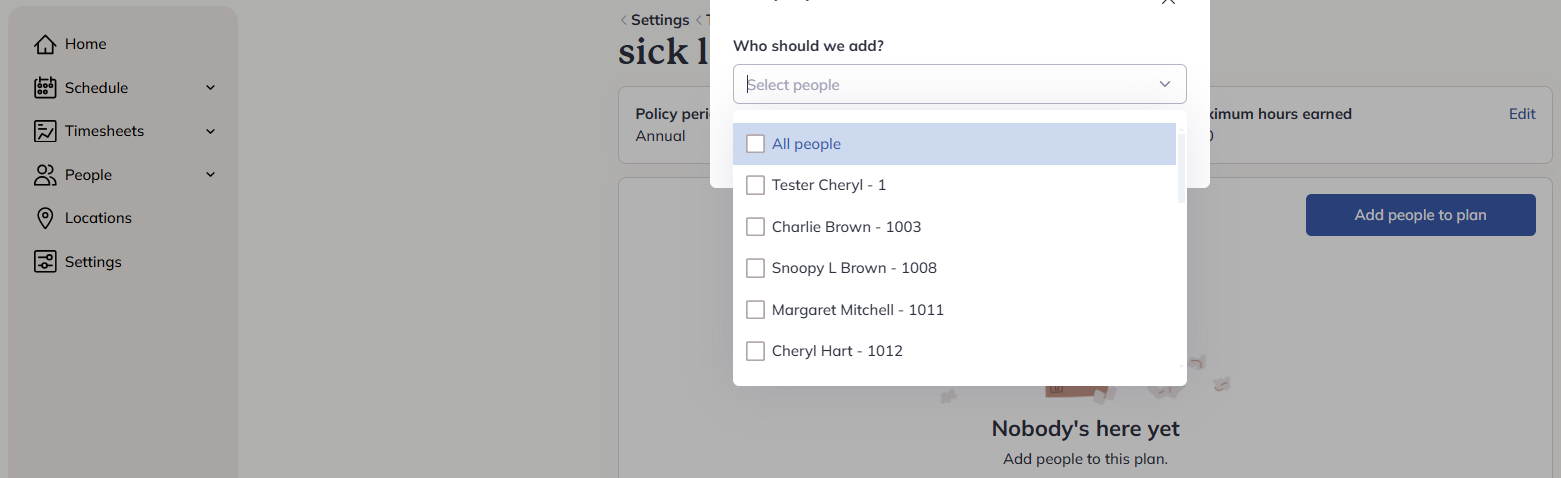Click the Home house icon
This screenshot has height=478, width=1561.
[x=44, y=44]
